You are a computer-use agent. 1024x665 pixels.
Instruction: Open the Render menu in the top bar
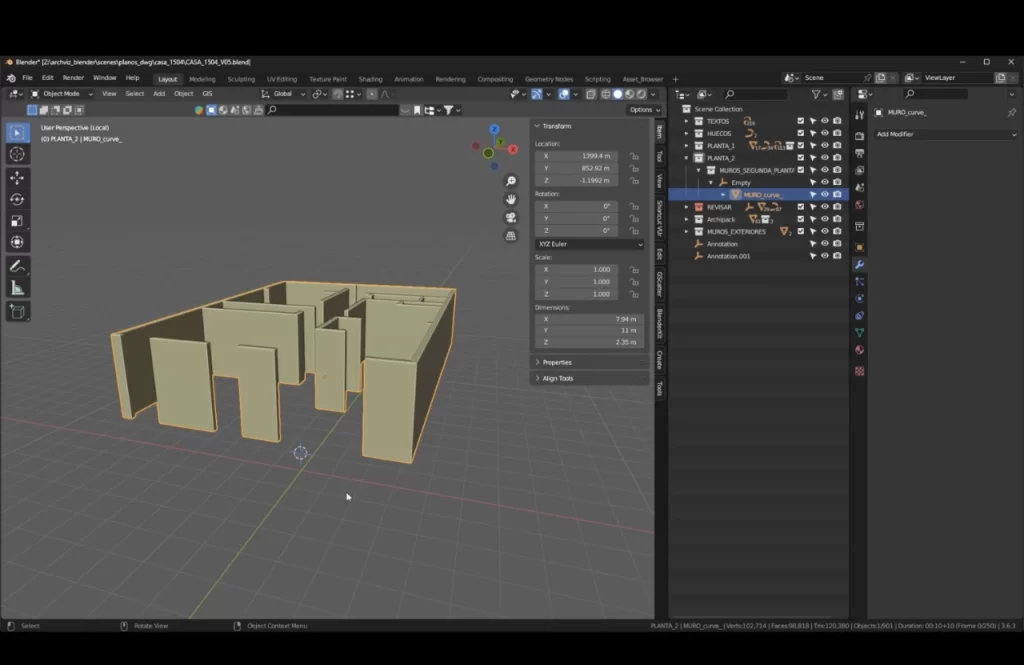pos(73,78)
